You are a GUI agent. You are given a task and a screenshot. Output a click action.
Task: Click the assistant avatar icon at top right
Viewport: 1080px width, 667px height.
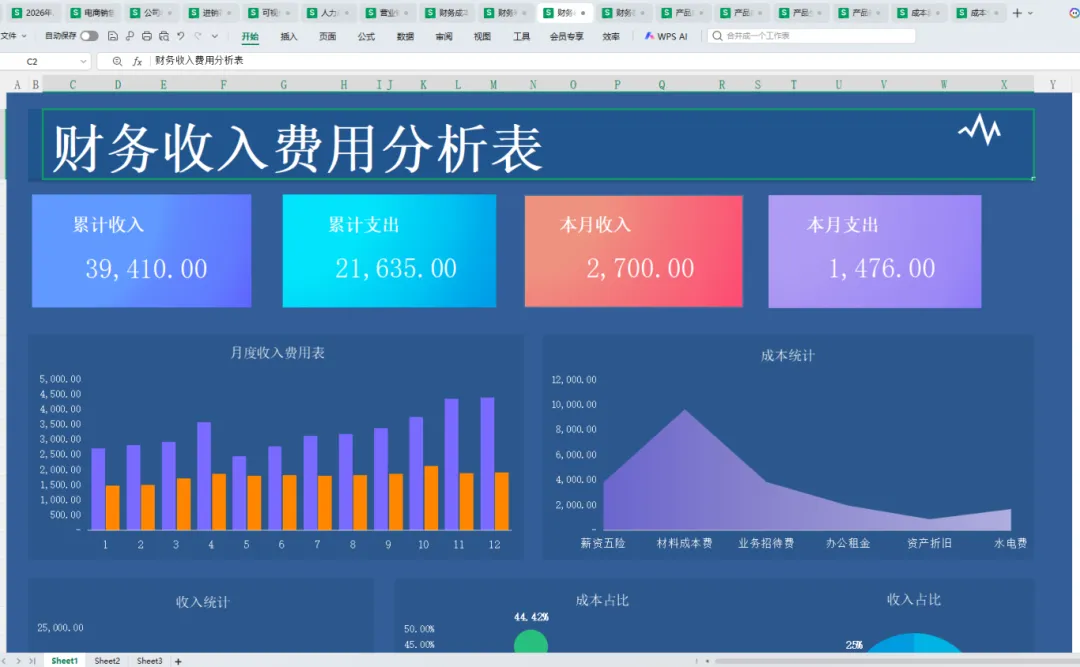tap(1074, 12)
